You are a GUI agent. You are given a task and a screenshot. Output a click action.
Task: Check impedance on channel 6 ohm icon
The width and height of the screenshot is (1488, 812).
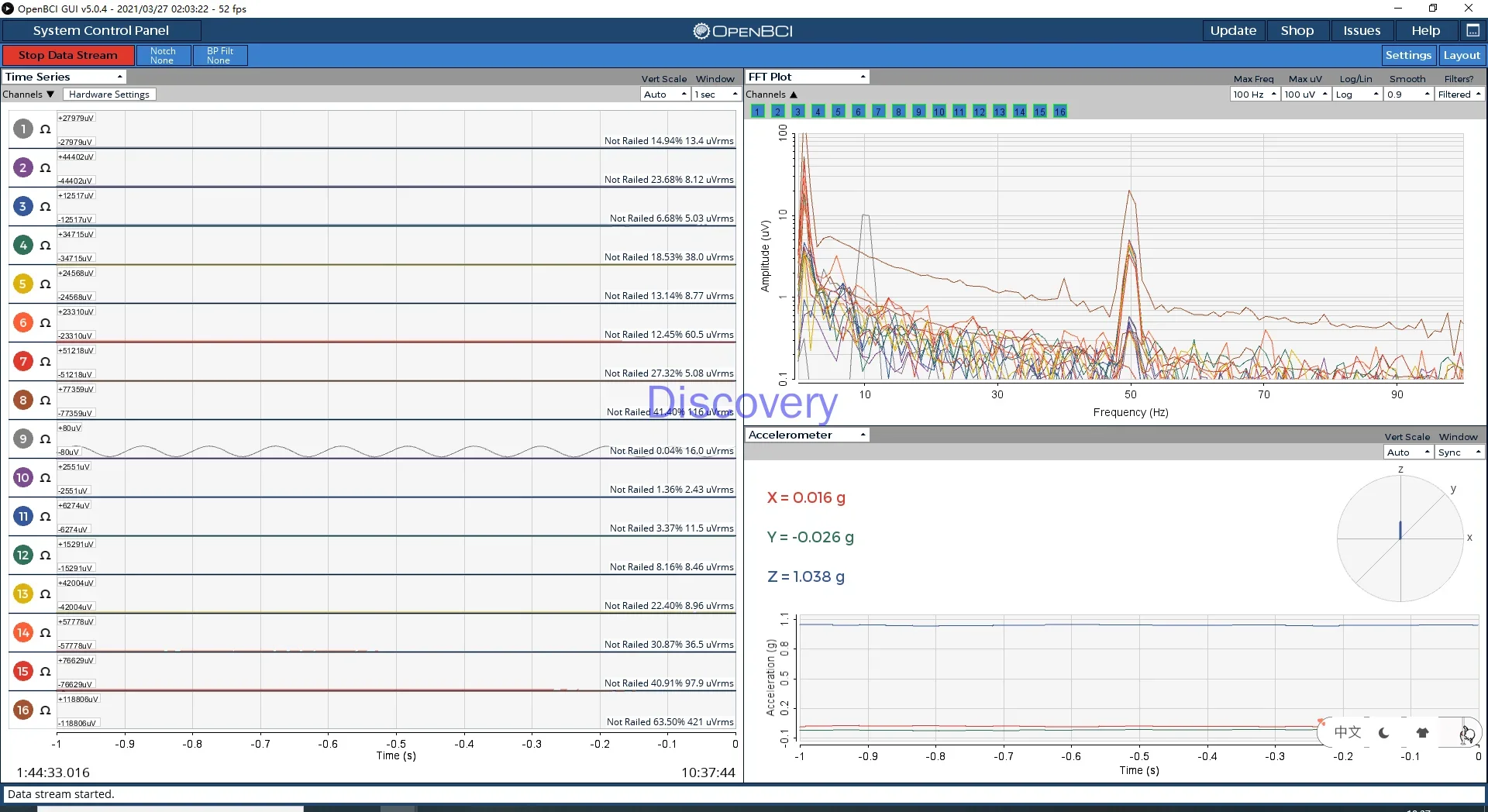click(x=45, y=323)
